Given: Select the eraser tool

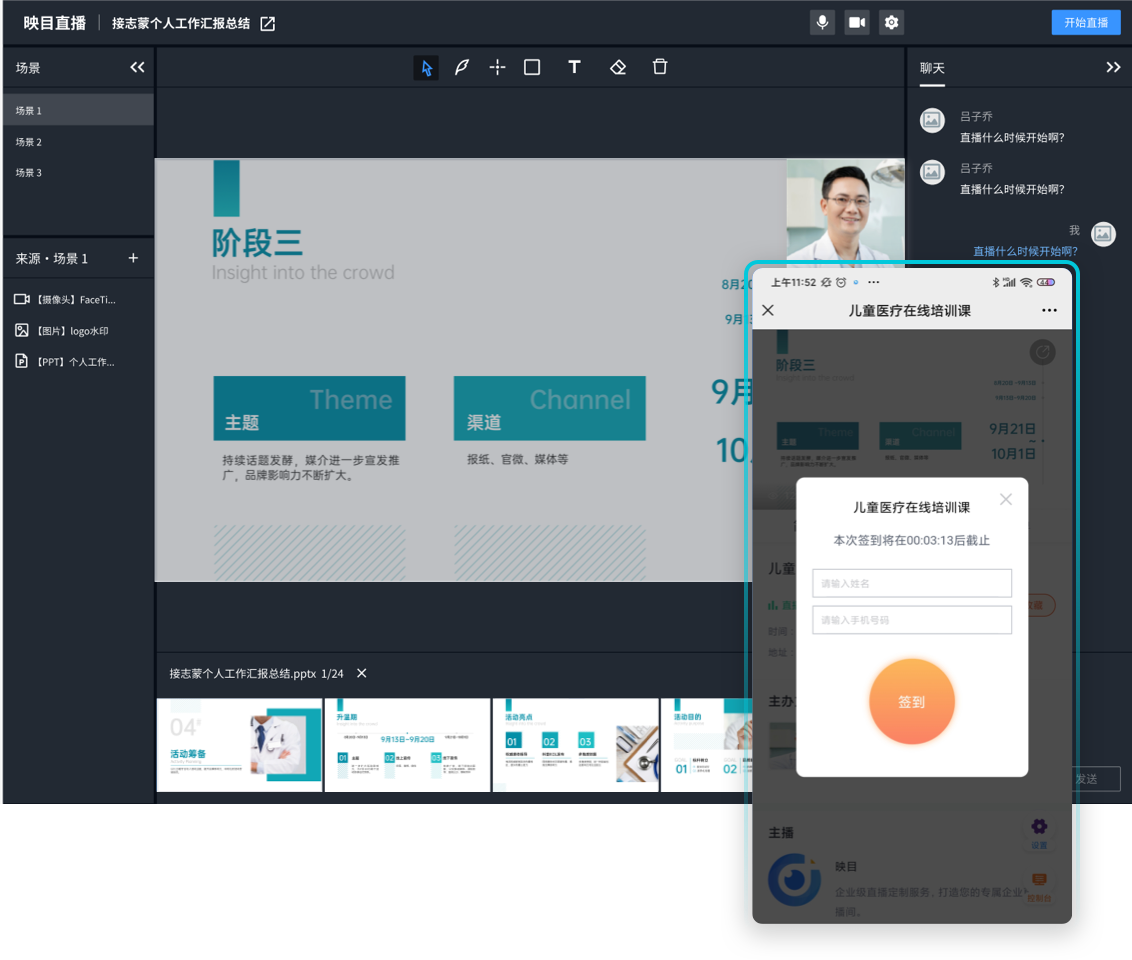Looking at the screenshot, I should [x=618, y=67].
